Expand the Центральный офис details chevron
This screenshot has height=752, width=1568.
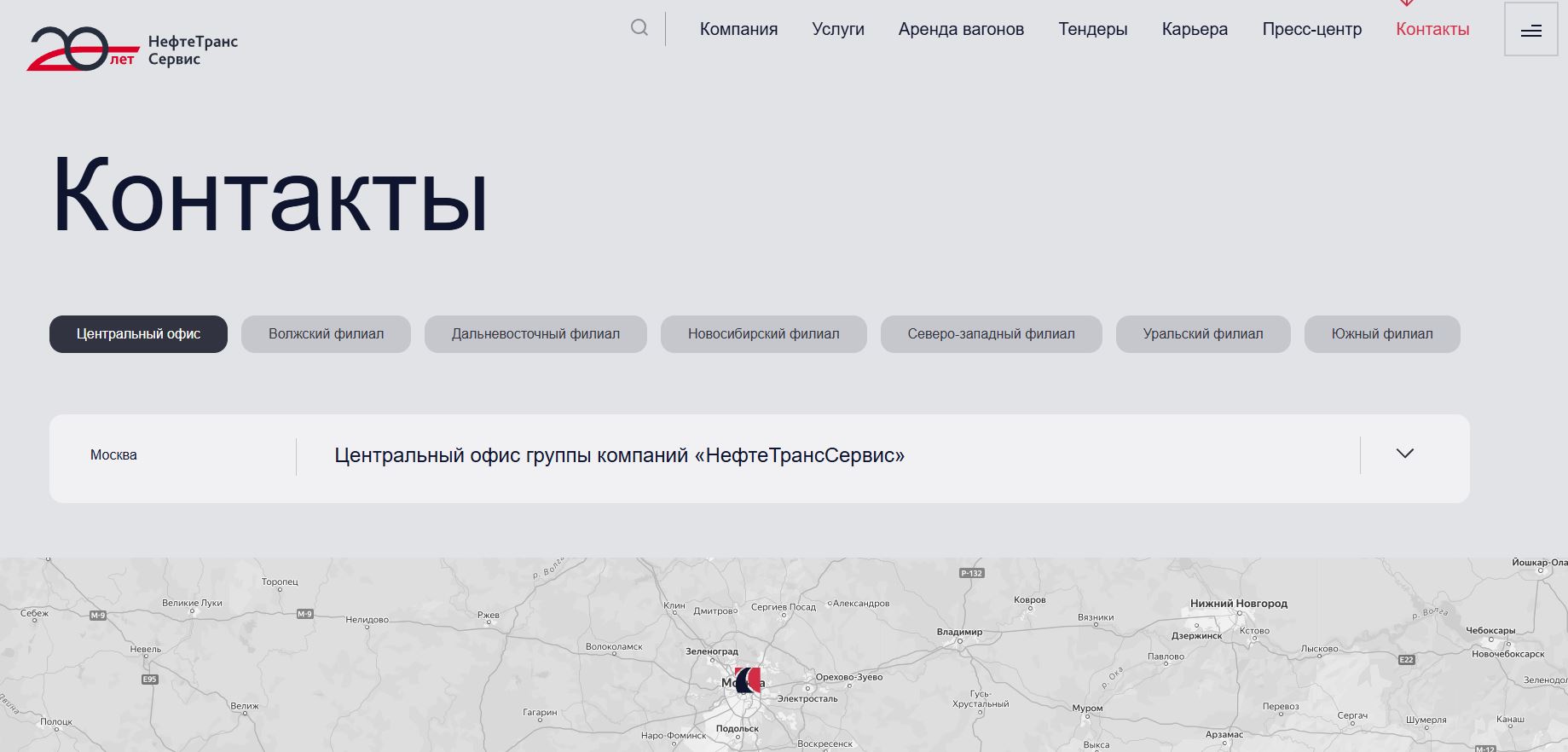(1404, 454)
